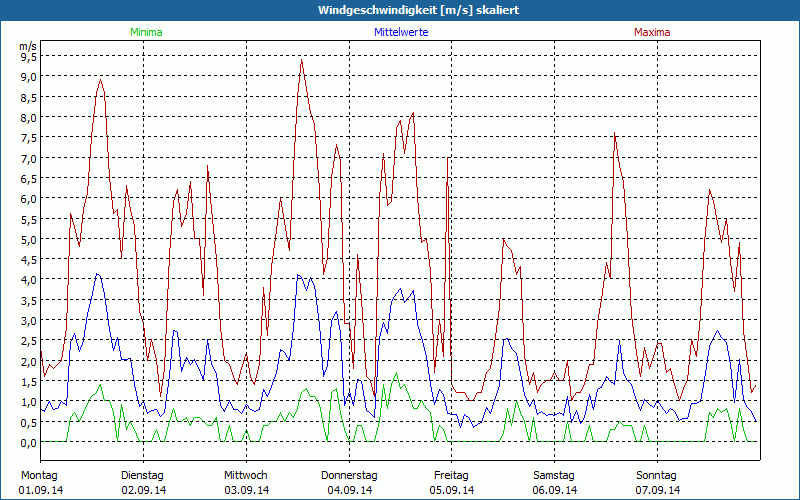Click the 6,0 y-axis value
The width and height of the screenshot is (800, 500).
click(29, 198)
